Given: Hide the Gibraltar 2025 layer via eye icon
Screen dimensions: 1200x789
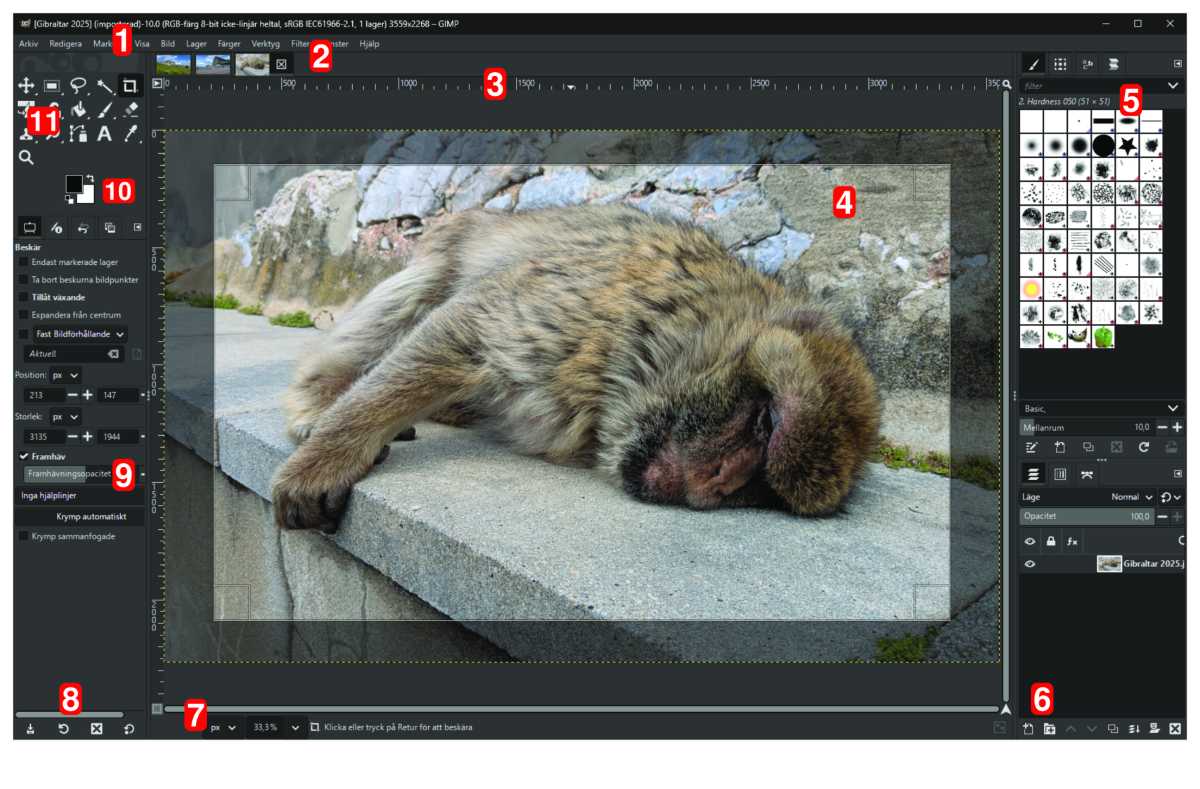Looking at the screenshot, I should [x=1029, y=564].
